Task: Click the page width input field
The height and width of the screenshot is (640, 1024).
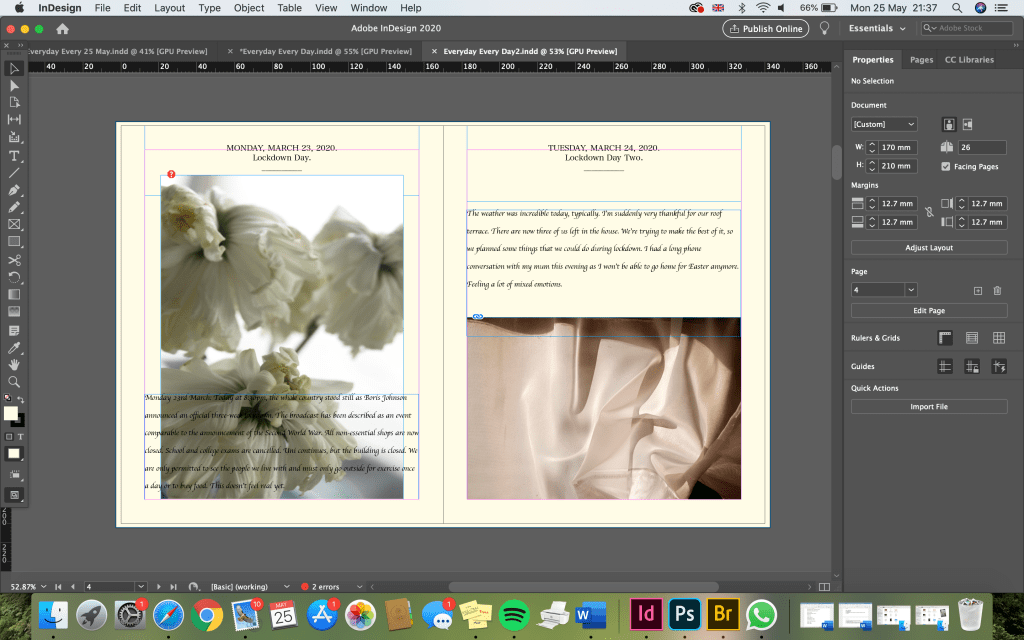Action: click(896, 147)
